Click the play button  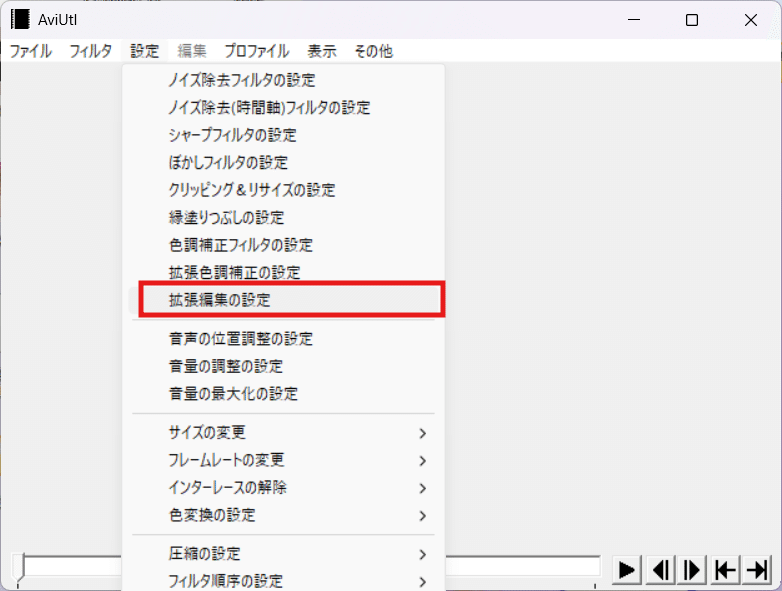627,570
